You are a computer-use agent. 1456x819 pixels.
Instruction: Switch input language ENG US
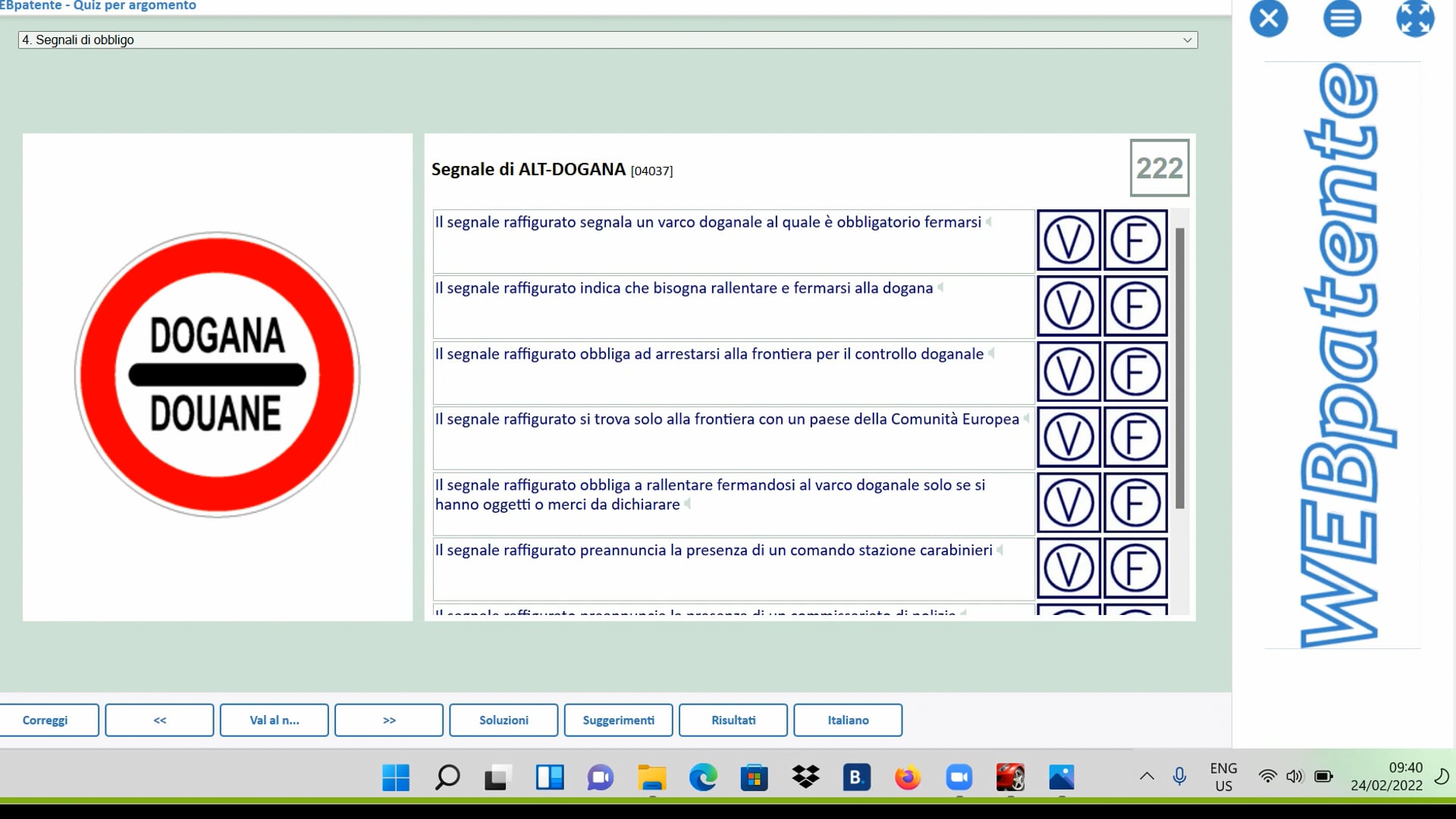tap(1223, 777)
